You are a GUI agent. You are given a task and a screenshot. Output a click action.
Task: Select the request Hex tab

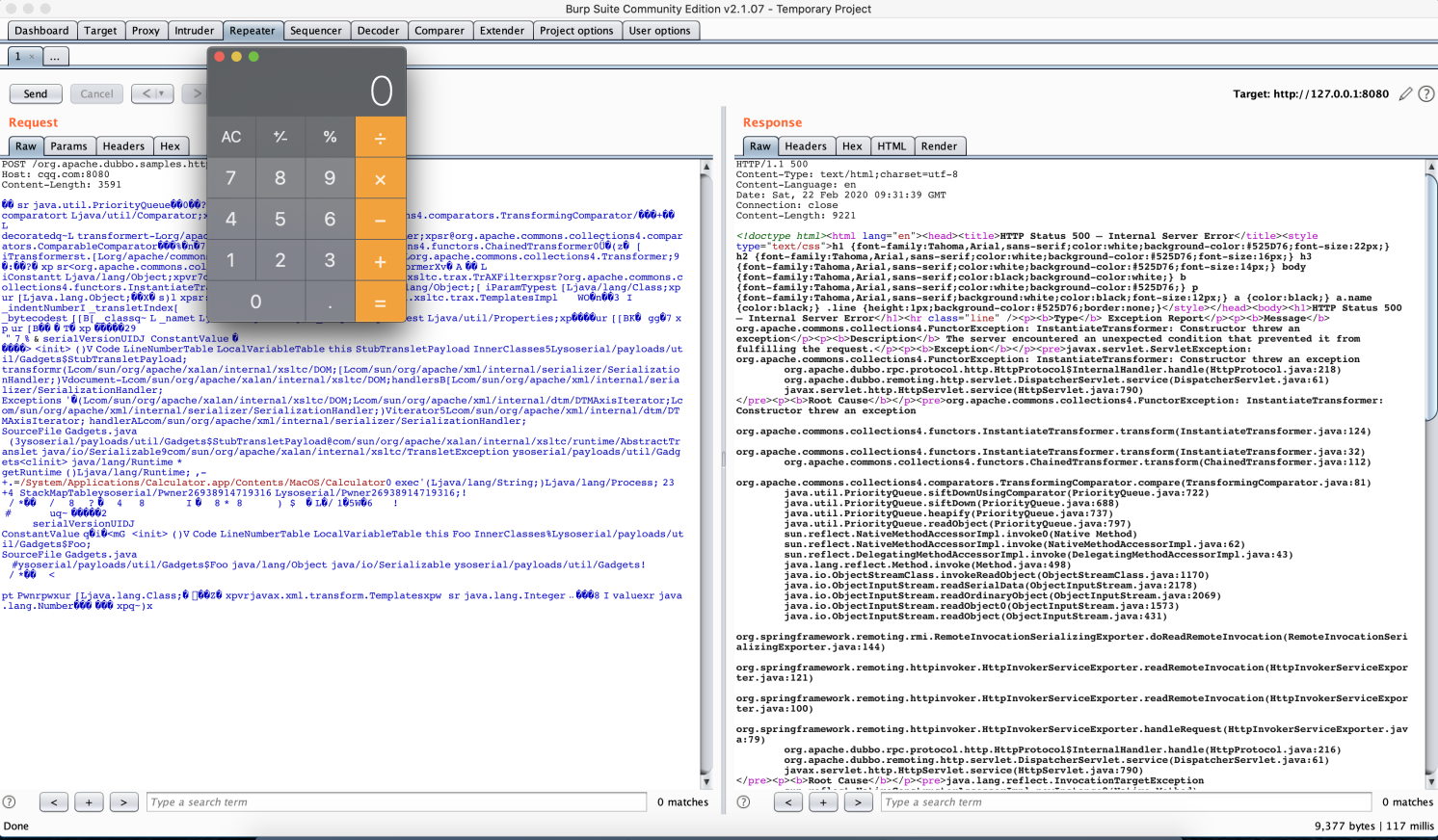[171, 146]
